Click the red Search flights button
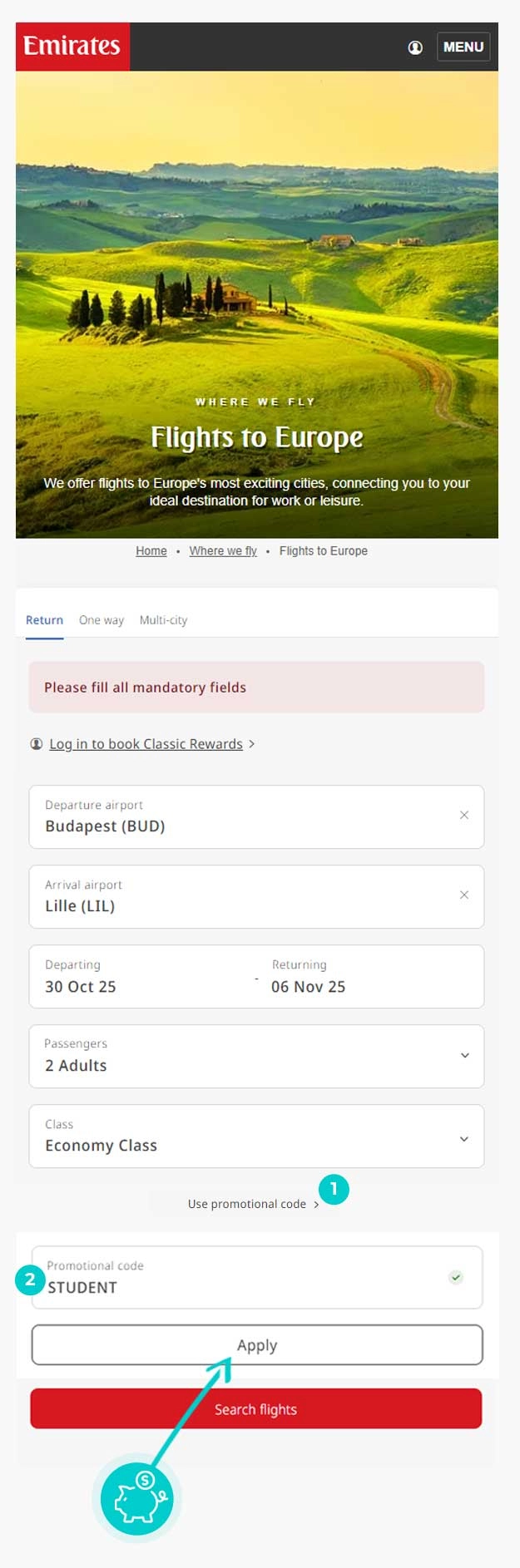The width and height of the screenshot is (520, 1568). (256, 1408)
